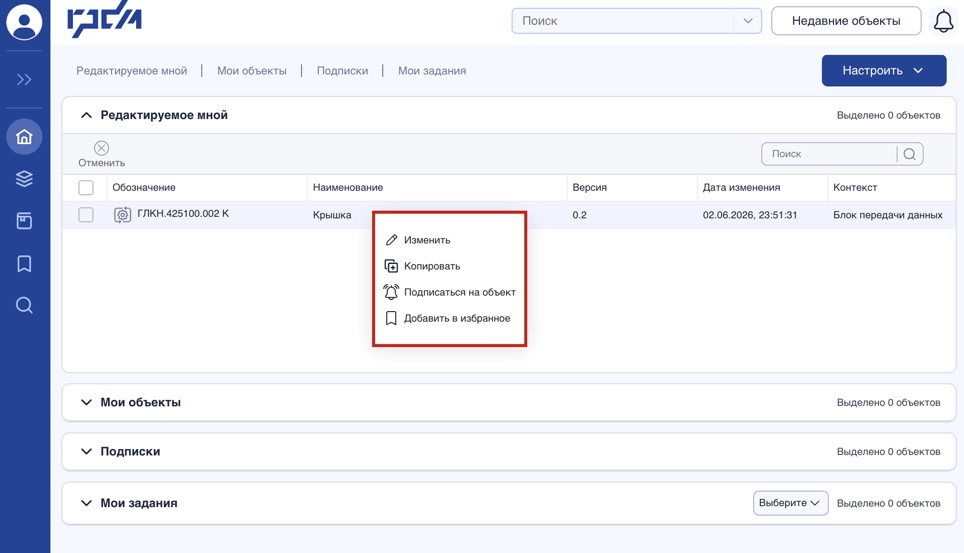Screen dimensions: 964x553
Task: Click in the top Поиск input field
Action: [622, 21]
